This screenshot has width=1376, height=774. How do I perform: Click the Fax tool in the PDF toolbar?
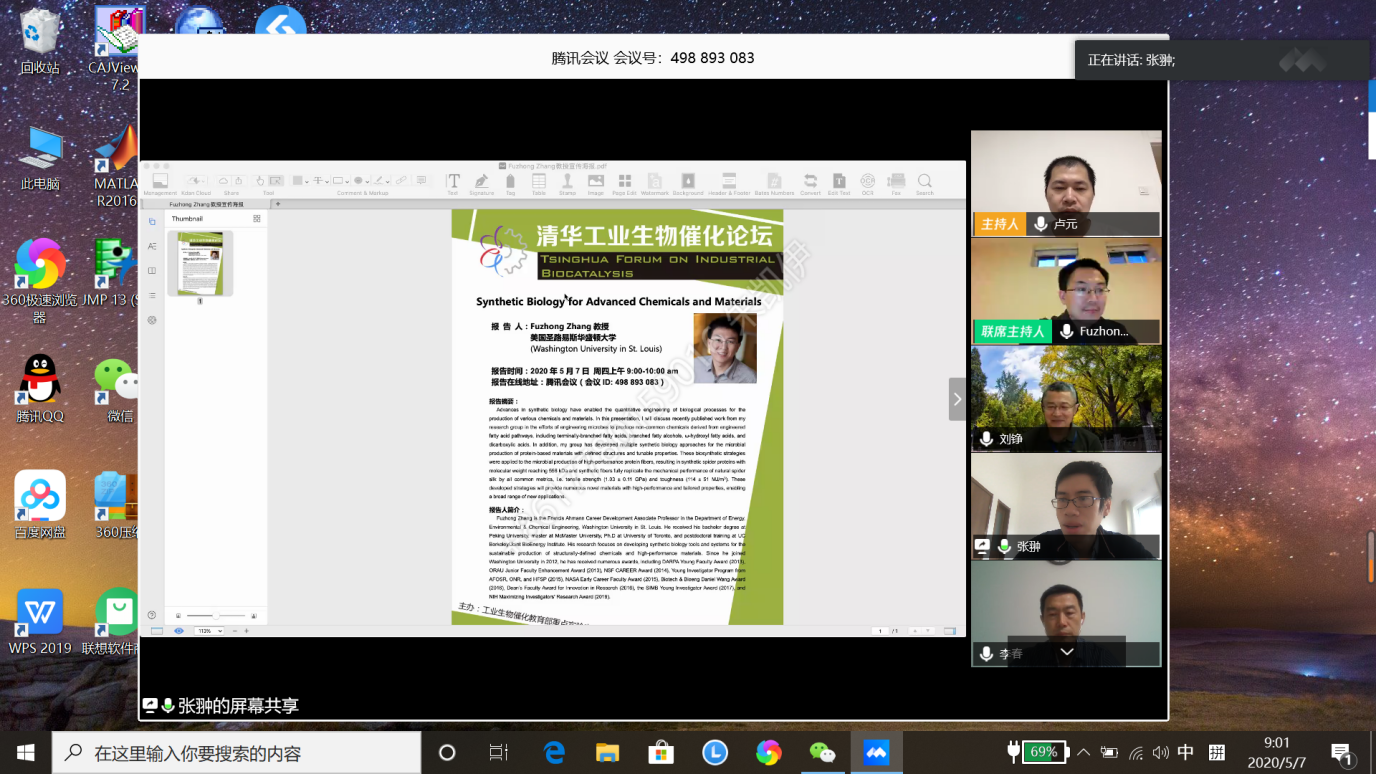pos(896,184)
